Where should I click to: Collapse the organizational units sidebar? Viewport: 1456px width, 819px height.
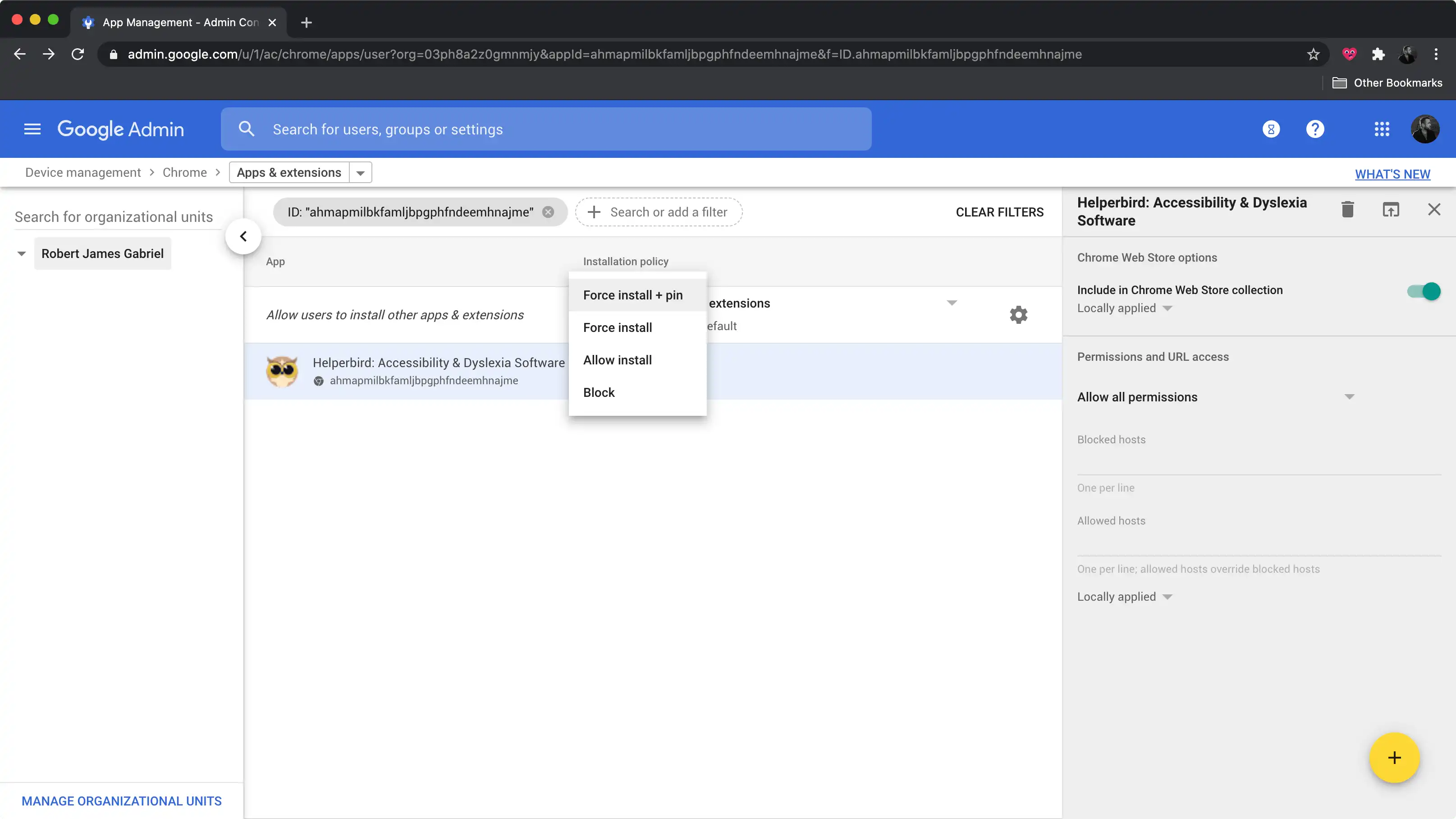(x=243, y=236)
